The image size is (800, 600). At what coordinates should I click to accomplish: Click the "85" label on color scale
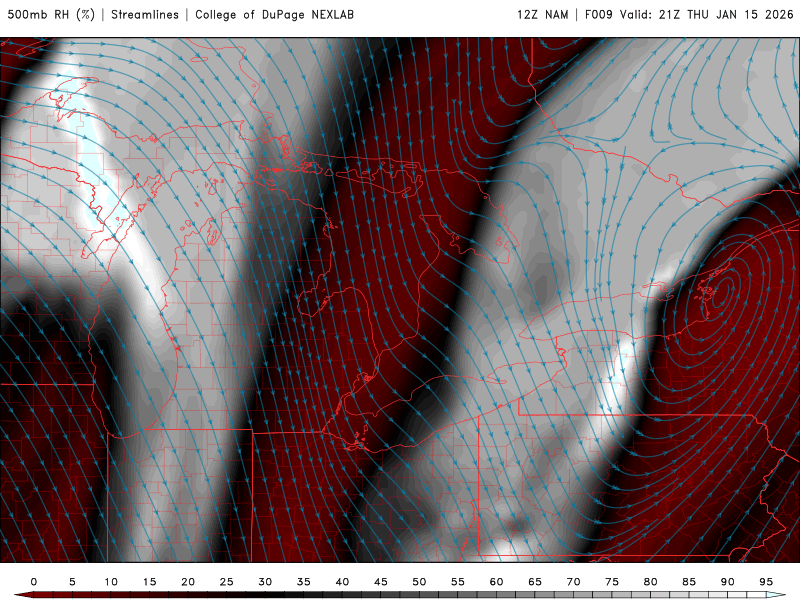pyautogui.click(x=689, y=582)
